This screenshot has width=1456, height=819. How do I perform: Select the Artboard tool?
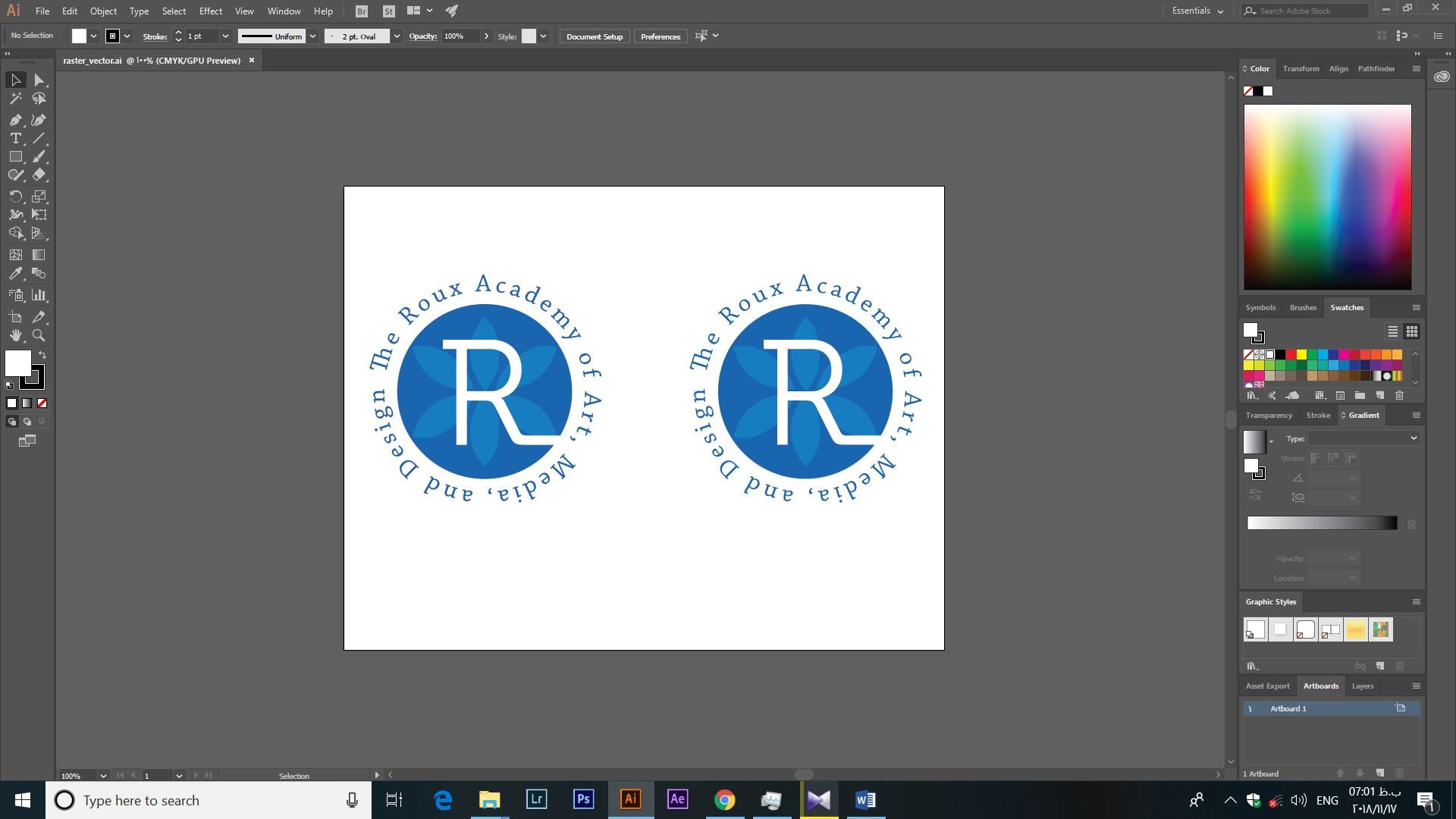[15, 317]
